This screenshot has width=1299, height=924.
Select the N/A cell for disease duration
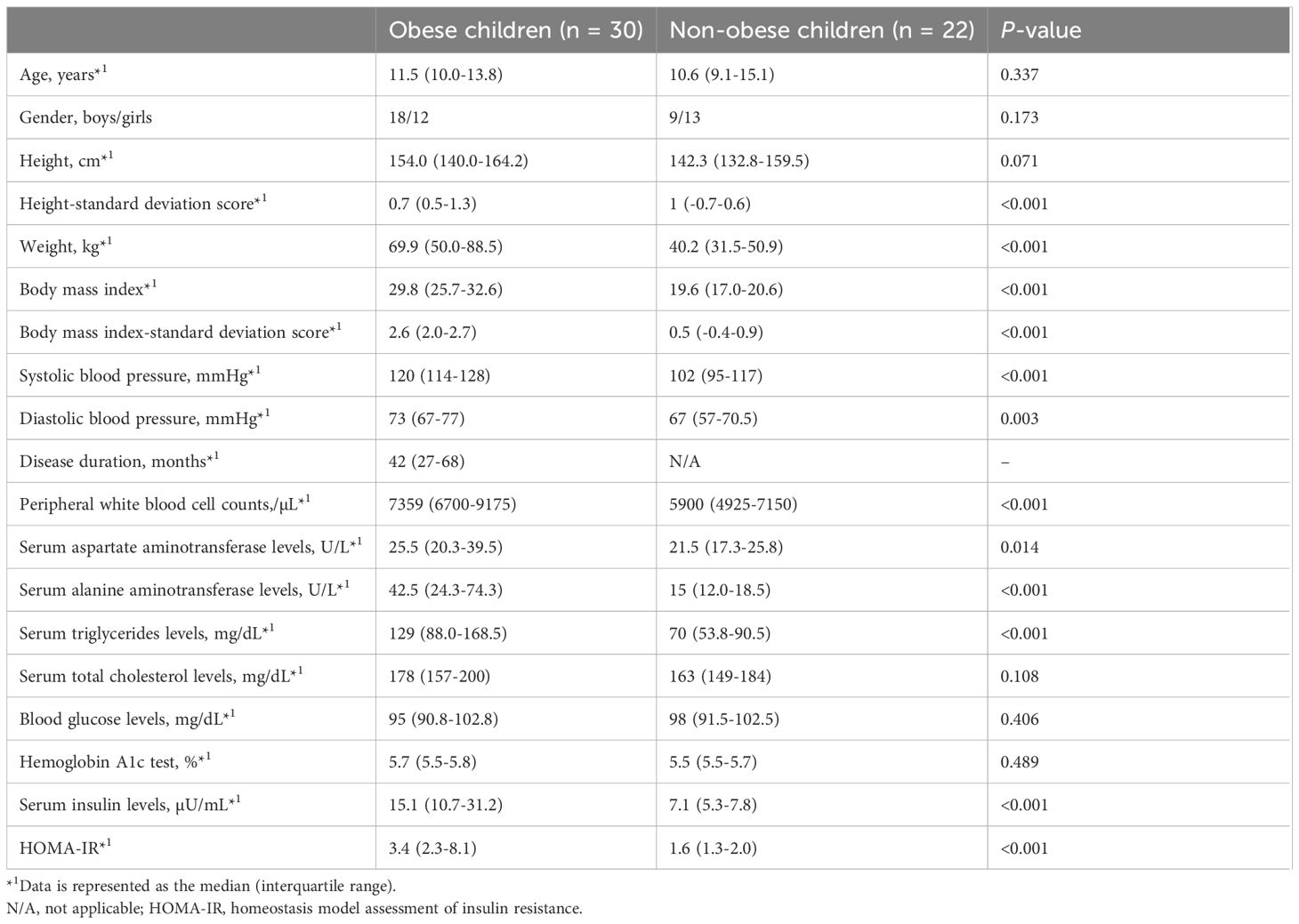click(684, 461)
